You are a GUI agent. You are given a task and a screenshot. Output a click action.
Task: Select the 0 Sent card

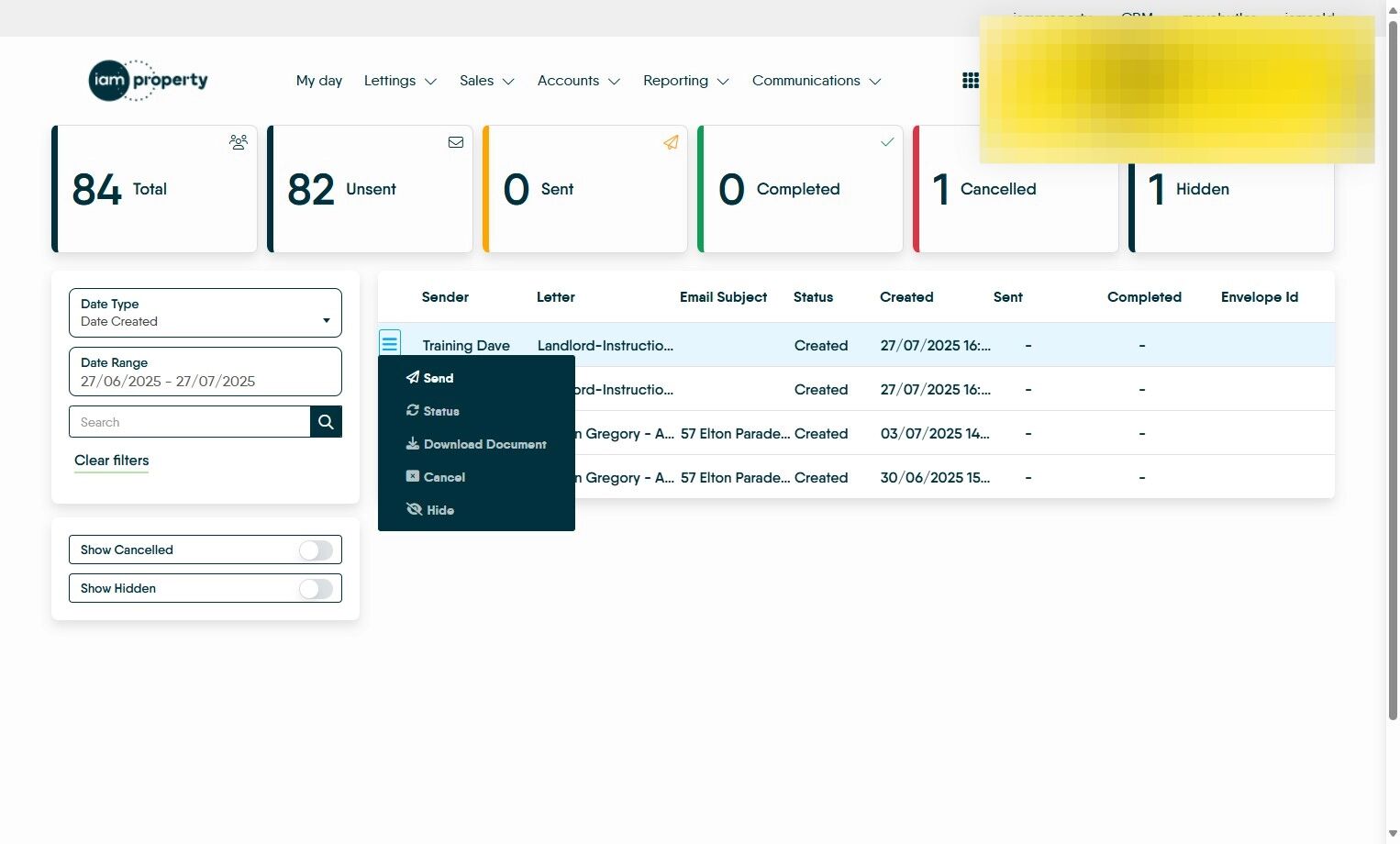585,189
